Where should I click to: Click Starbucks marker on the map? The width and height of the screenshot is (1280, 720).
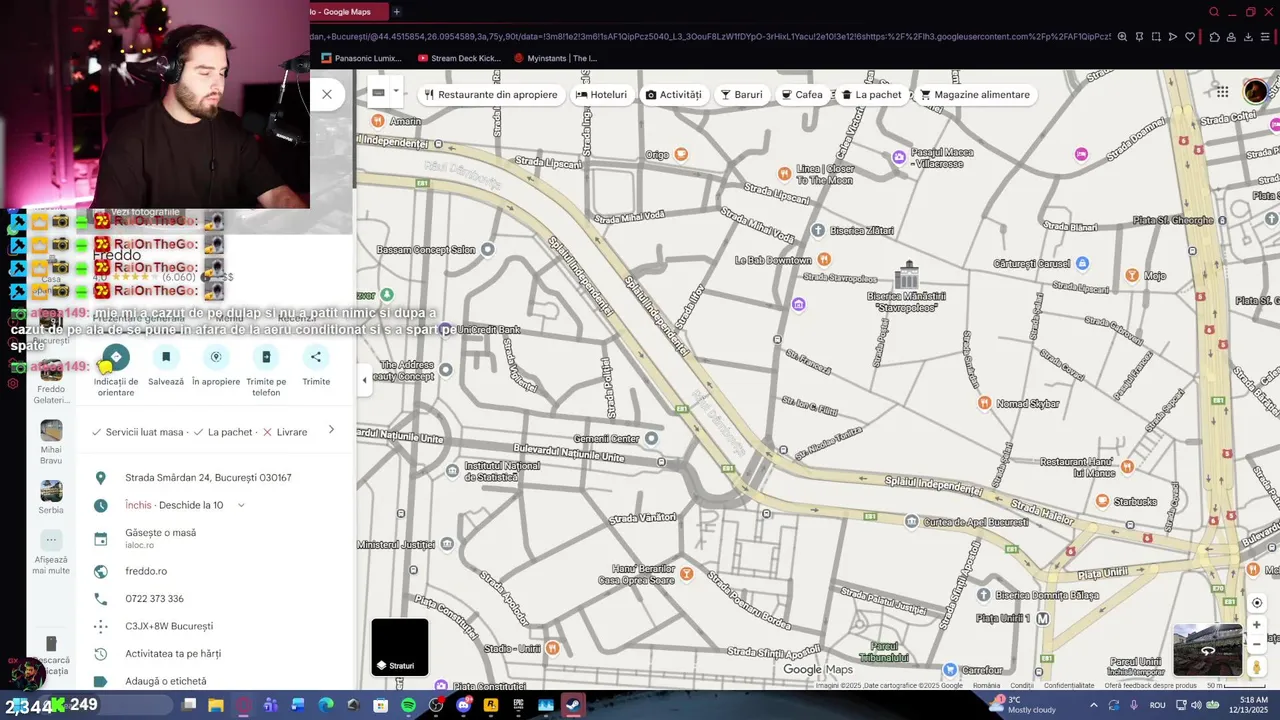point(1103,500)
